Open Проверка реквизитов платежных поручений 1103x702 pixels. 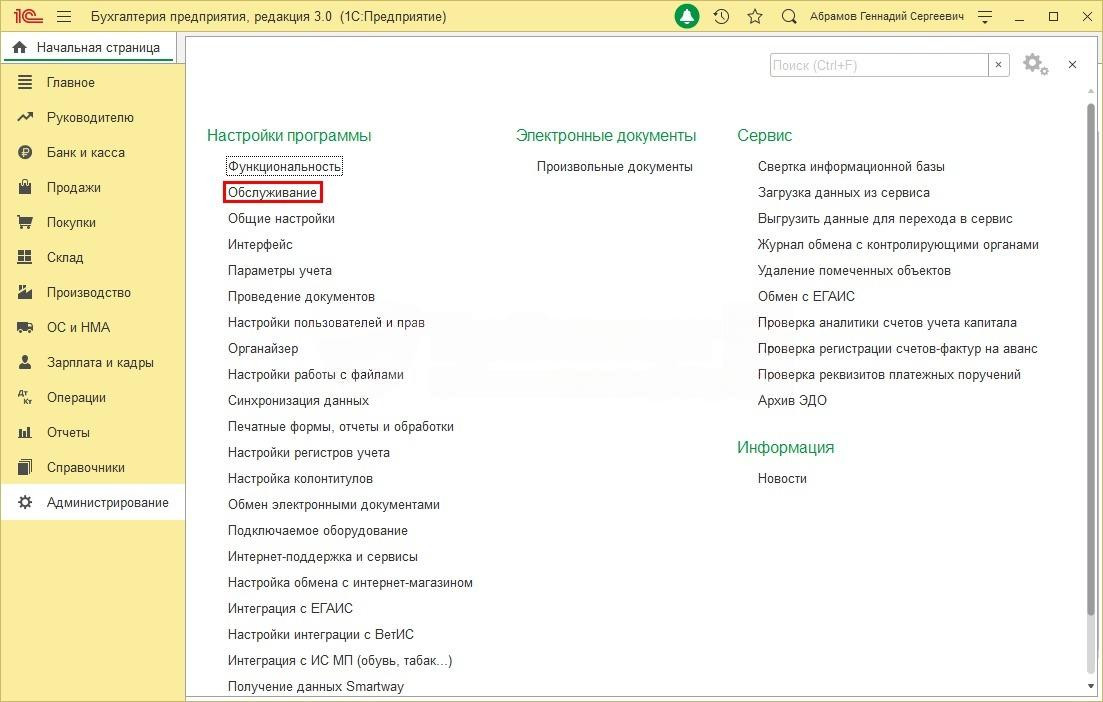[x=889, y=375]
